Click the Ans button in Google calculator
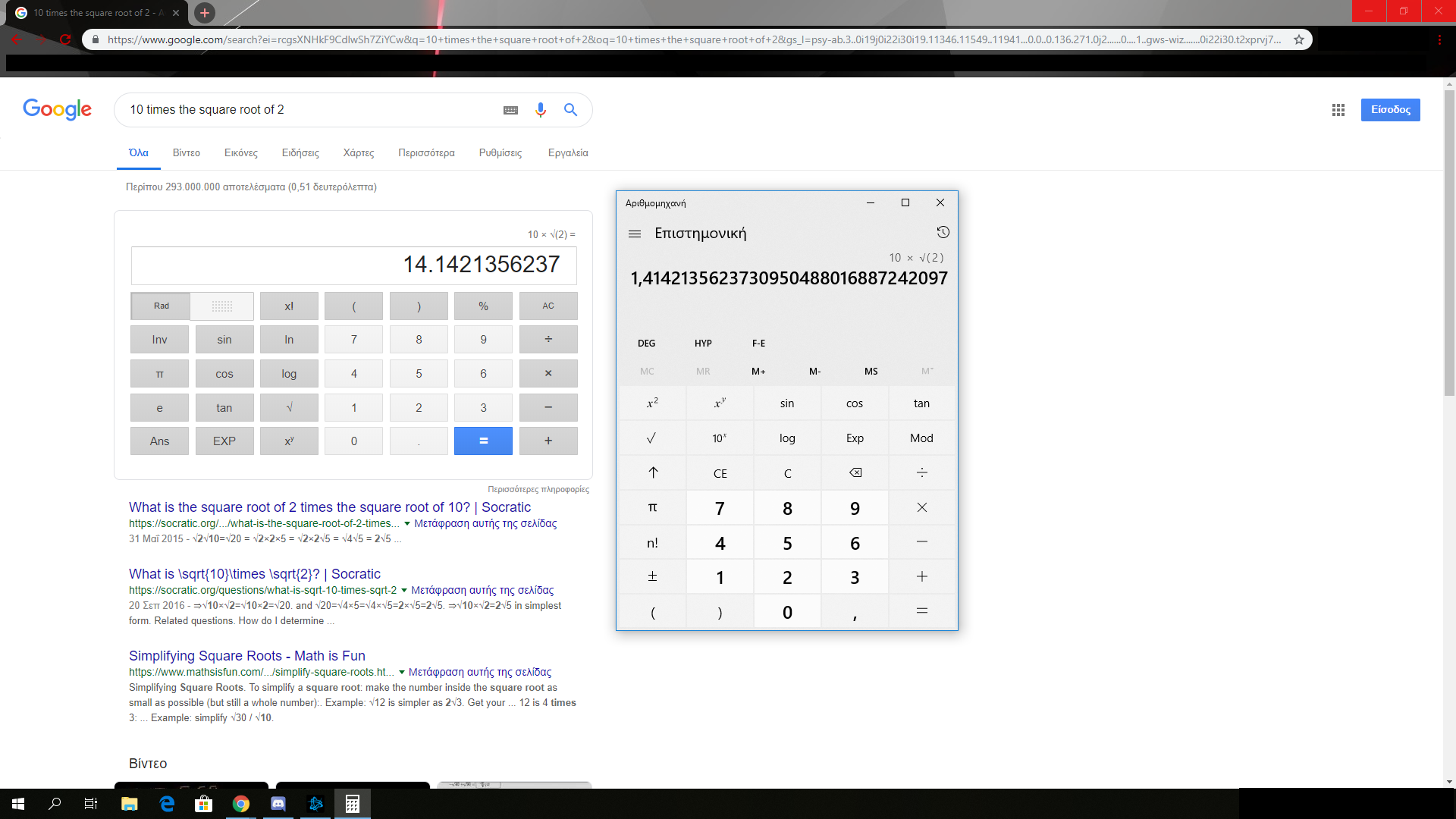 (159, 441)
